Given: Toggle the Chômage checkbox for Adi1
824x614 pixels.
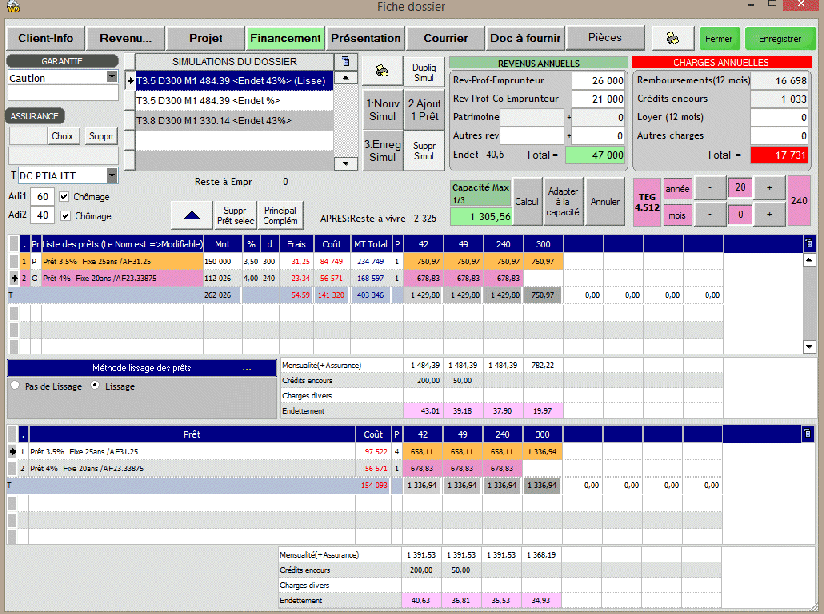Looking at the screenshot, I should tap(65, 196).
